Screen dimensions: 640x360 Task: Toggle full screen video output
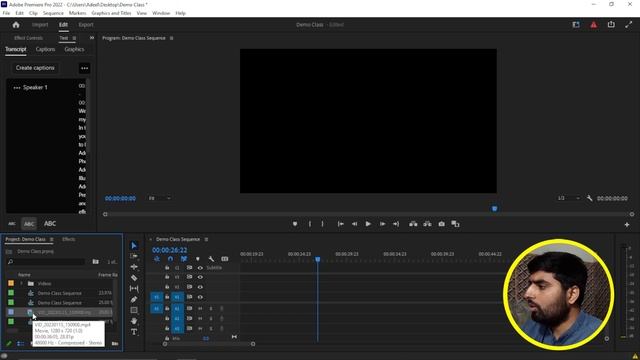[x=629, y=25]
